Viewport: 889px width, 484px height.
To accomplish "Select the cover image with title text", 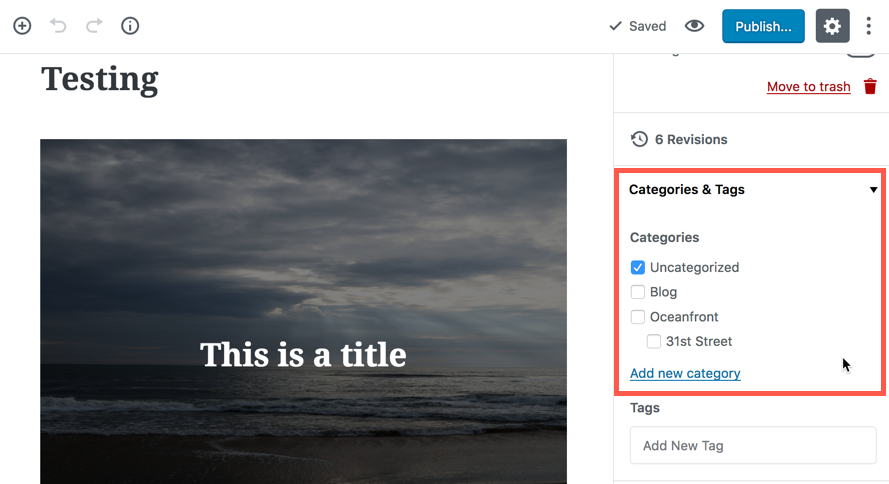I will coord(303,312).
